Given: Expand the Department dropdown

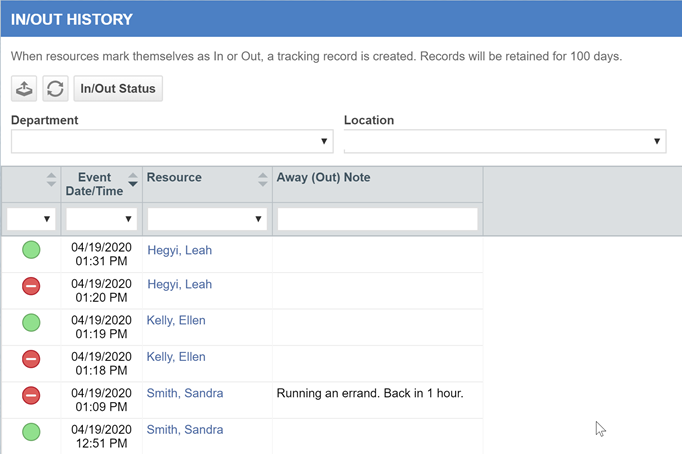Looking at the screenshot, I should 172,141.
